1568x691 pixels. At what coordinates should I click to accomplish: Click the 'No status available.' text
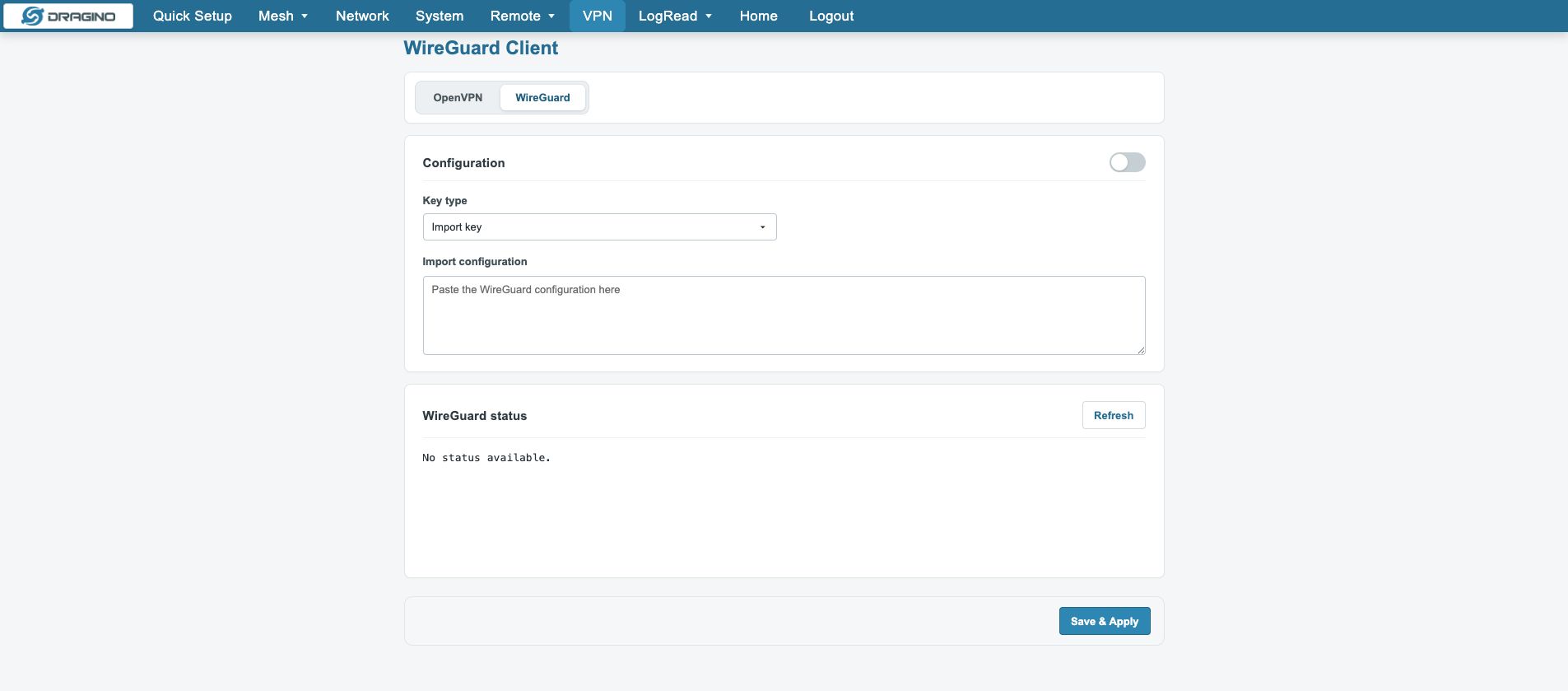[486, 458]
